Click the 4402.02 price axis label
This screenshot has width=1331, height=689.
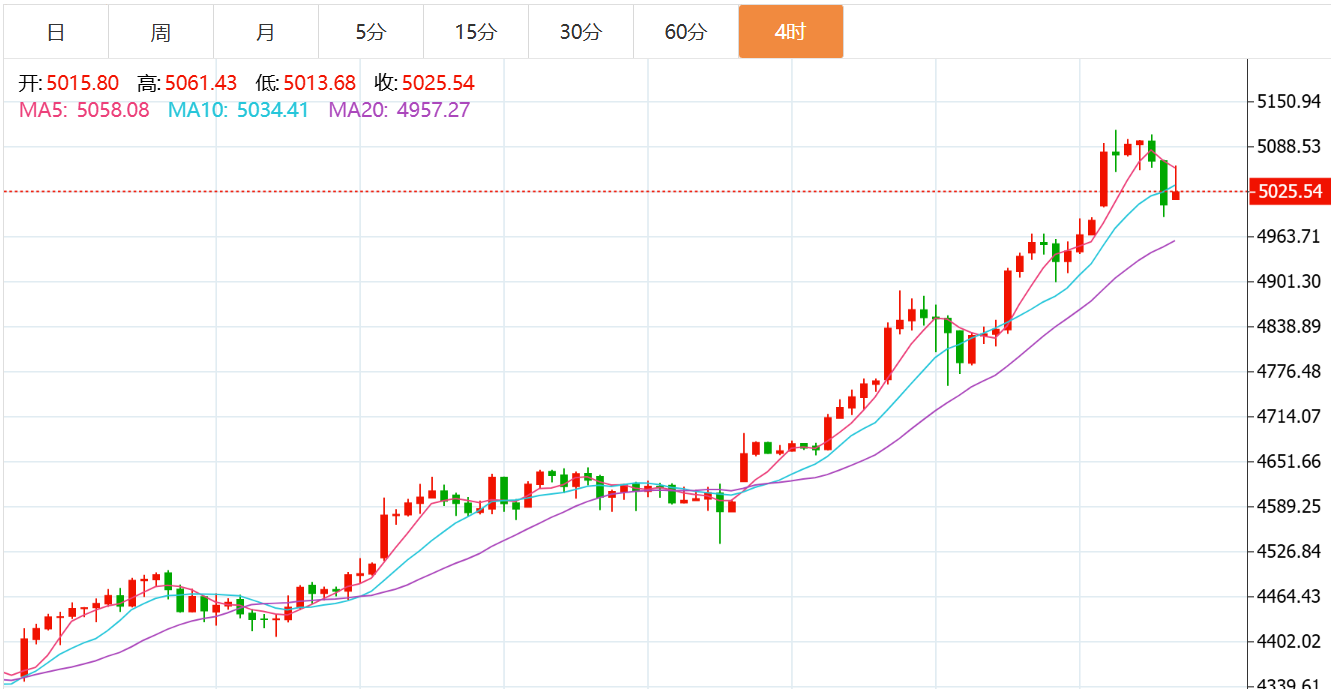pyautogui.click(x=1289, y=641)
